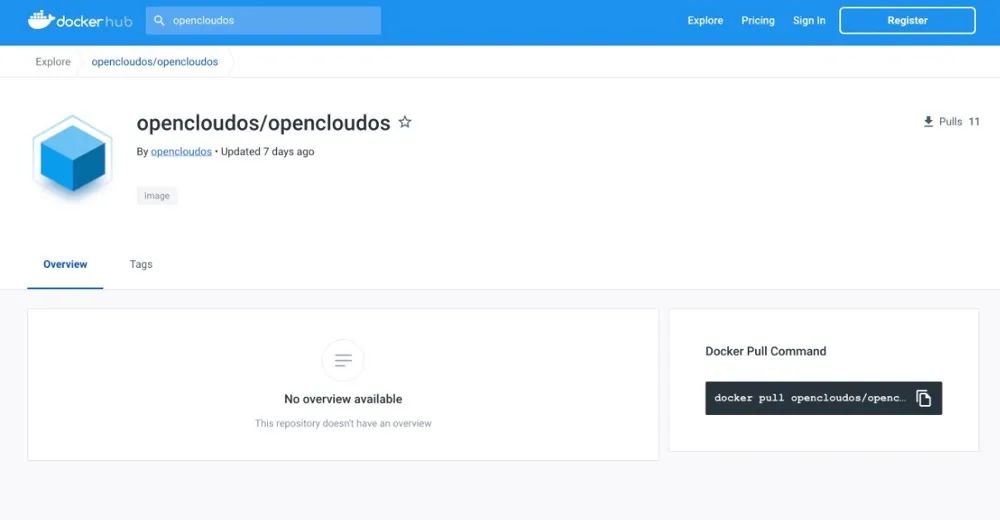
Task: Select the opencloudos/opencloudos breadcrumb
Action: 154,62
